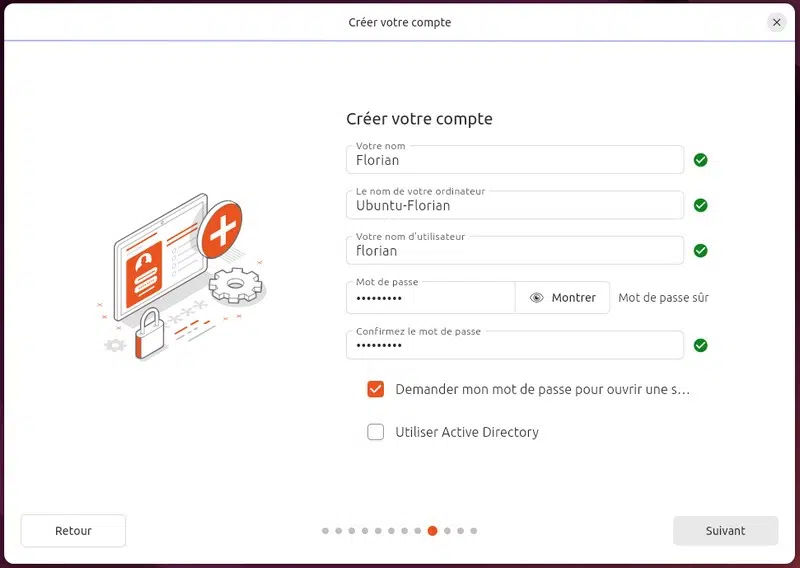
Task: Click the last page indicator dot
Action: click(474, 531)
